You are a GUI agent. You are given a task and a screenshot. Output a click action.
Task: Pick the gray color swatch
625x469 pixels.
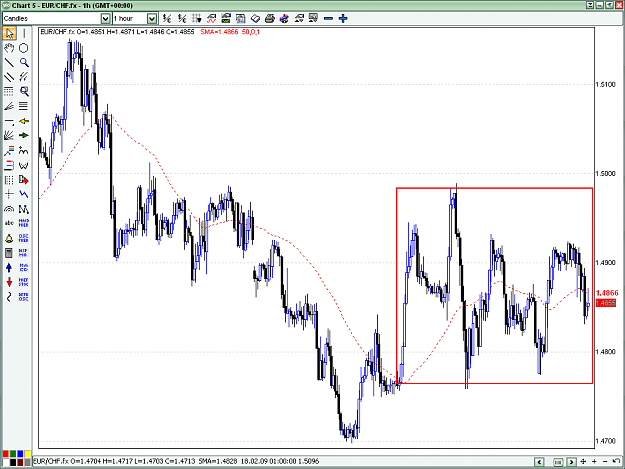click(x=28, y=462)
